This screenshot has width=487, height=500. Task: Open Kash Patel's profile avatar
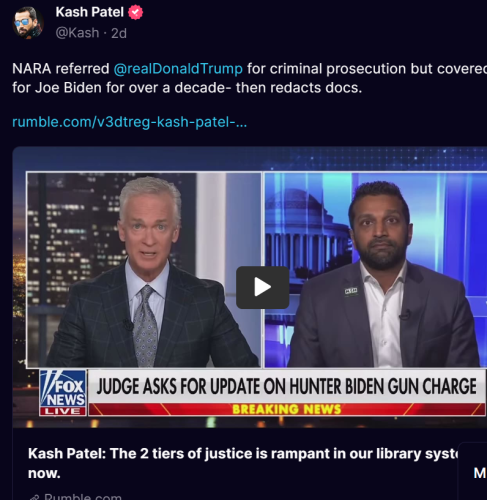pyautogui.click(x=28, y=23)
